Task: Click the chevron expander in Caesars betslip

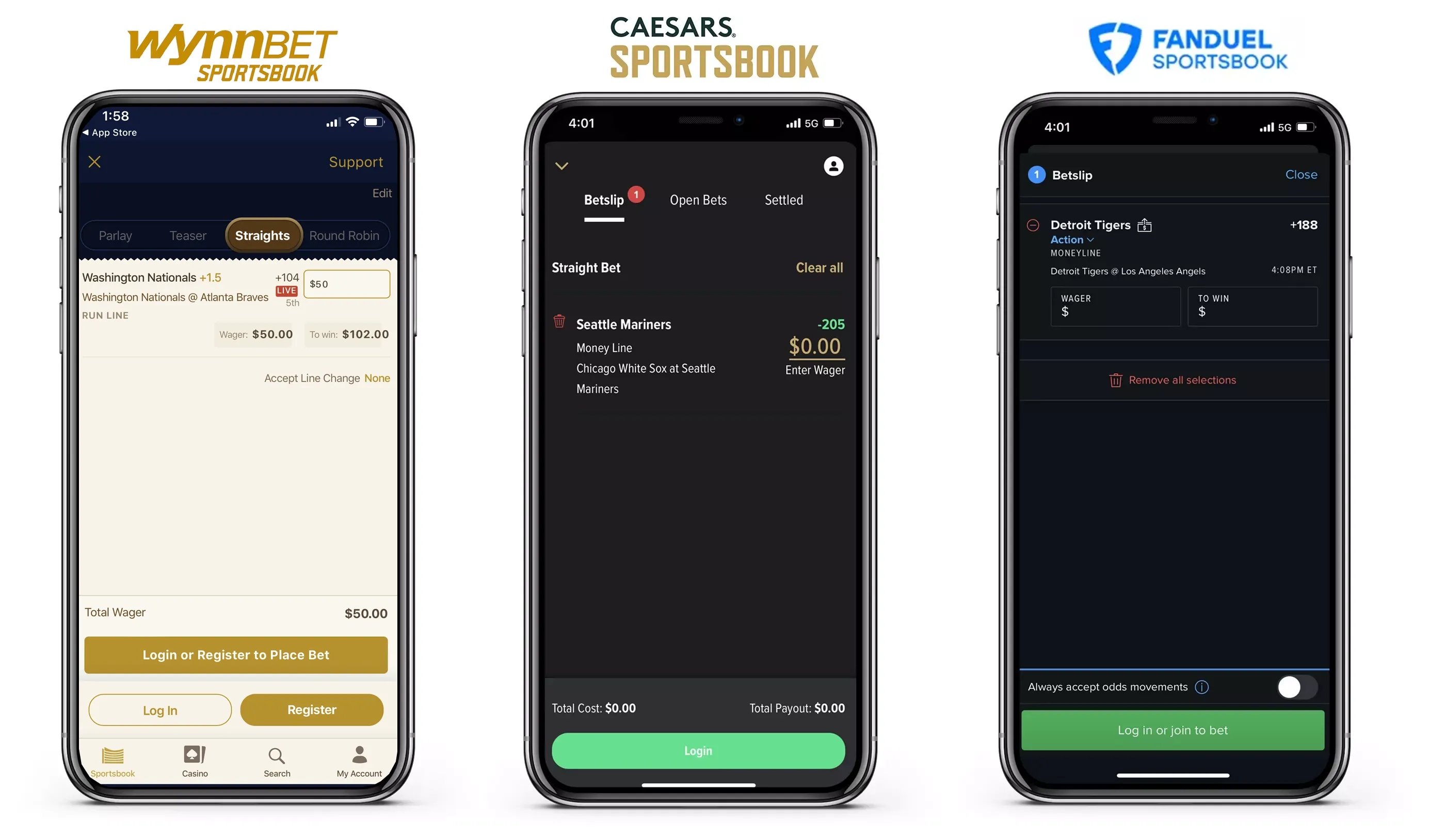Action: pyautogui.click(x=561, y=165)
